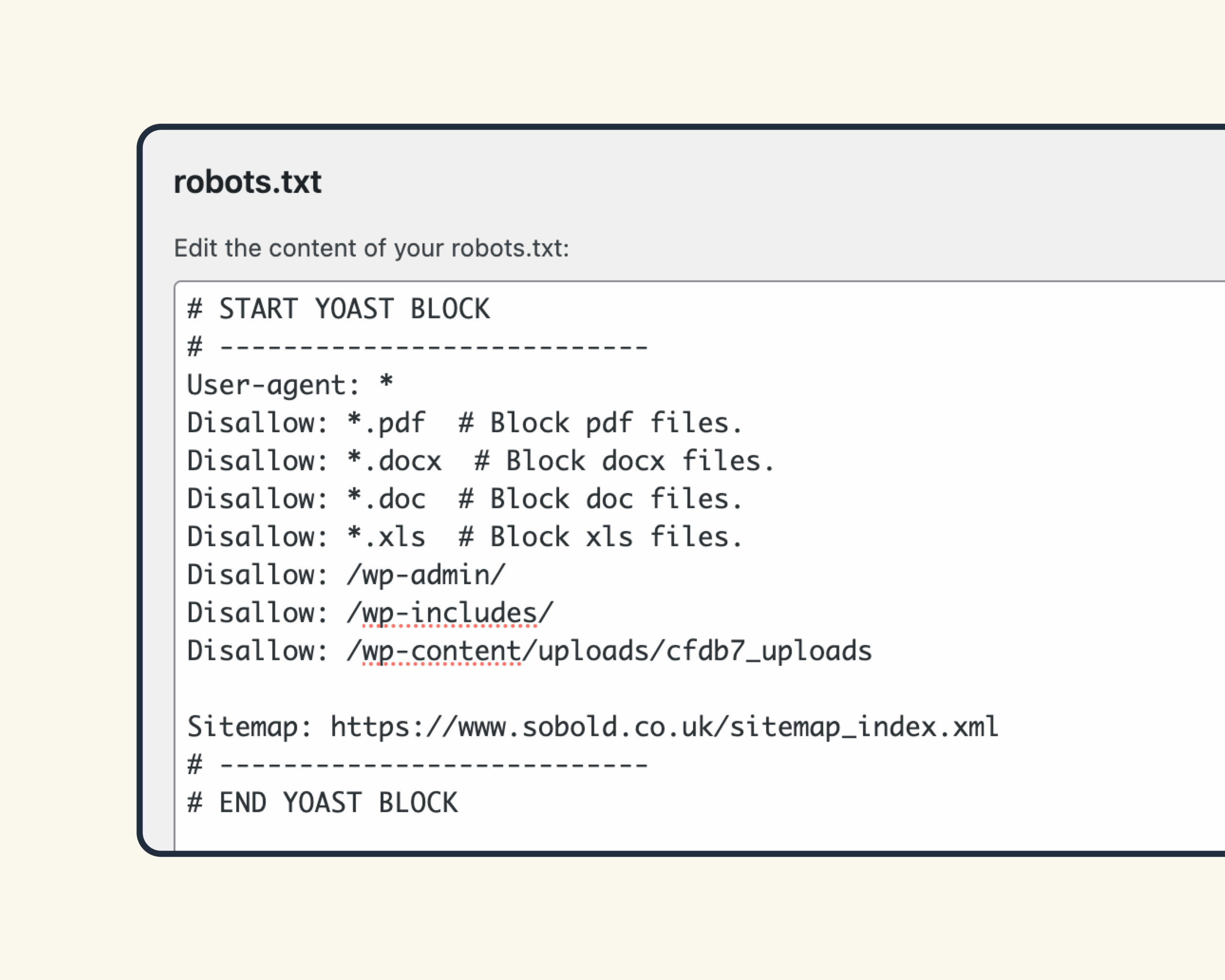Click the 'Disallow: *.doc' rule line
The height and width of the screenshot is (980, 1225).
pos(306,499)
